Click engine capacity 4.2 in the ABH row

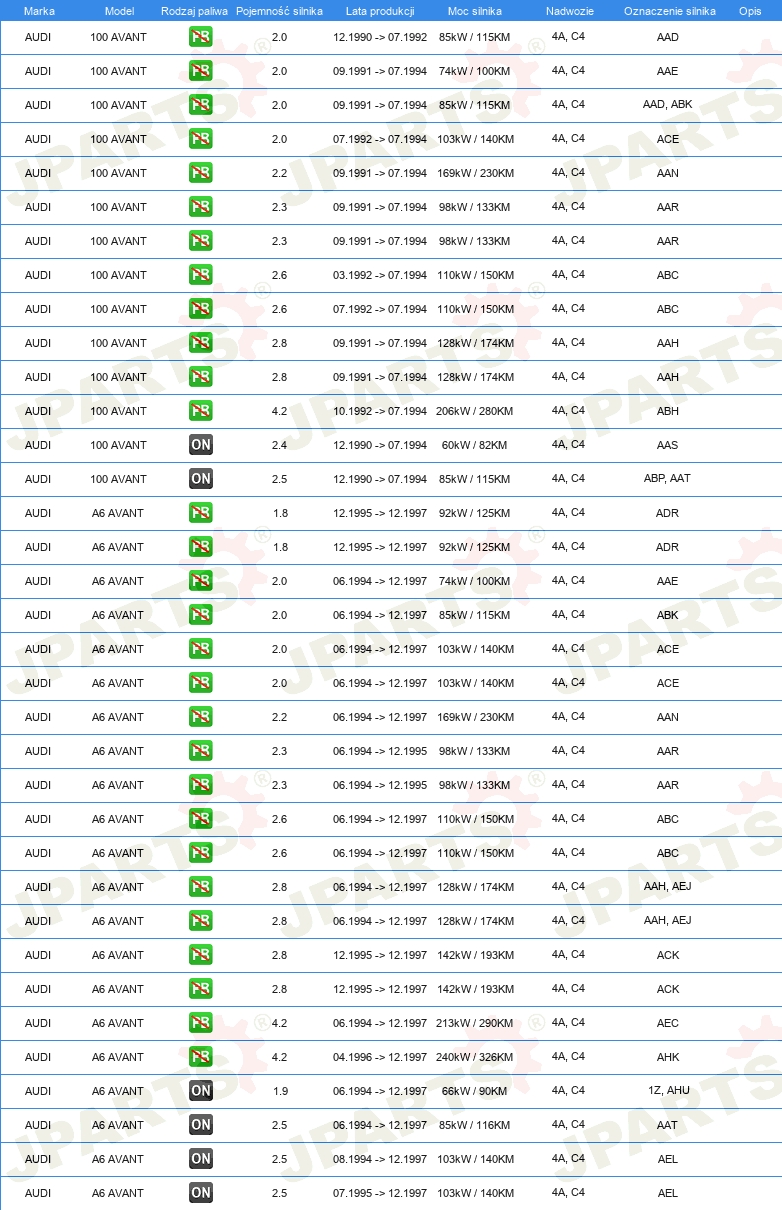[x=279, y=411]
